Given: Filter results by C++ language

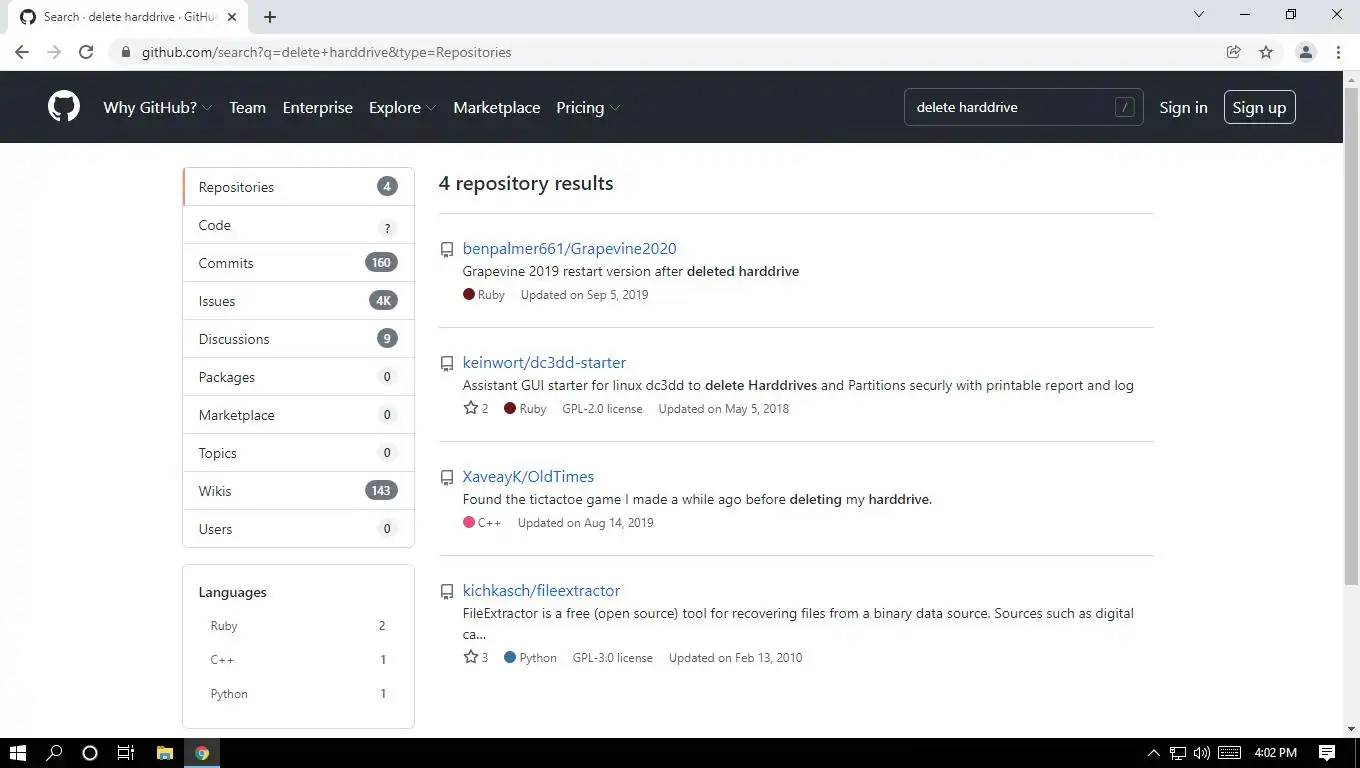Looking at the screenshot, I should [x=298, y=660].
